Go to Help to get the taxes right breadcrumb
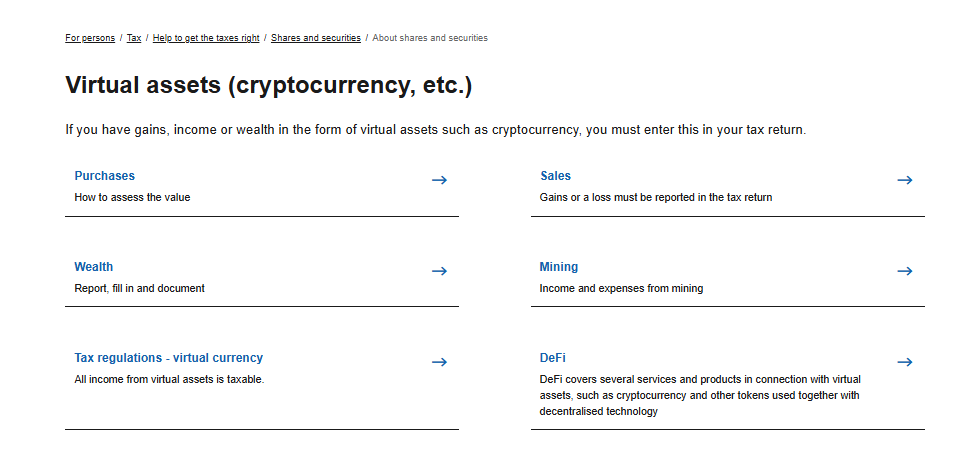The image size is (973, 459). [x=206, y=38]
